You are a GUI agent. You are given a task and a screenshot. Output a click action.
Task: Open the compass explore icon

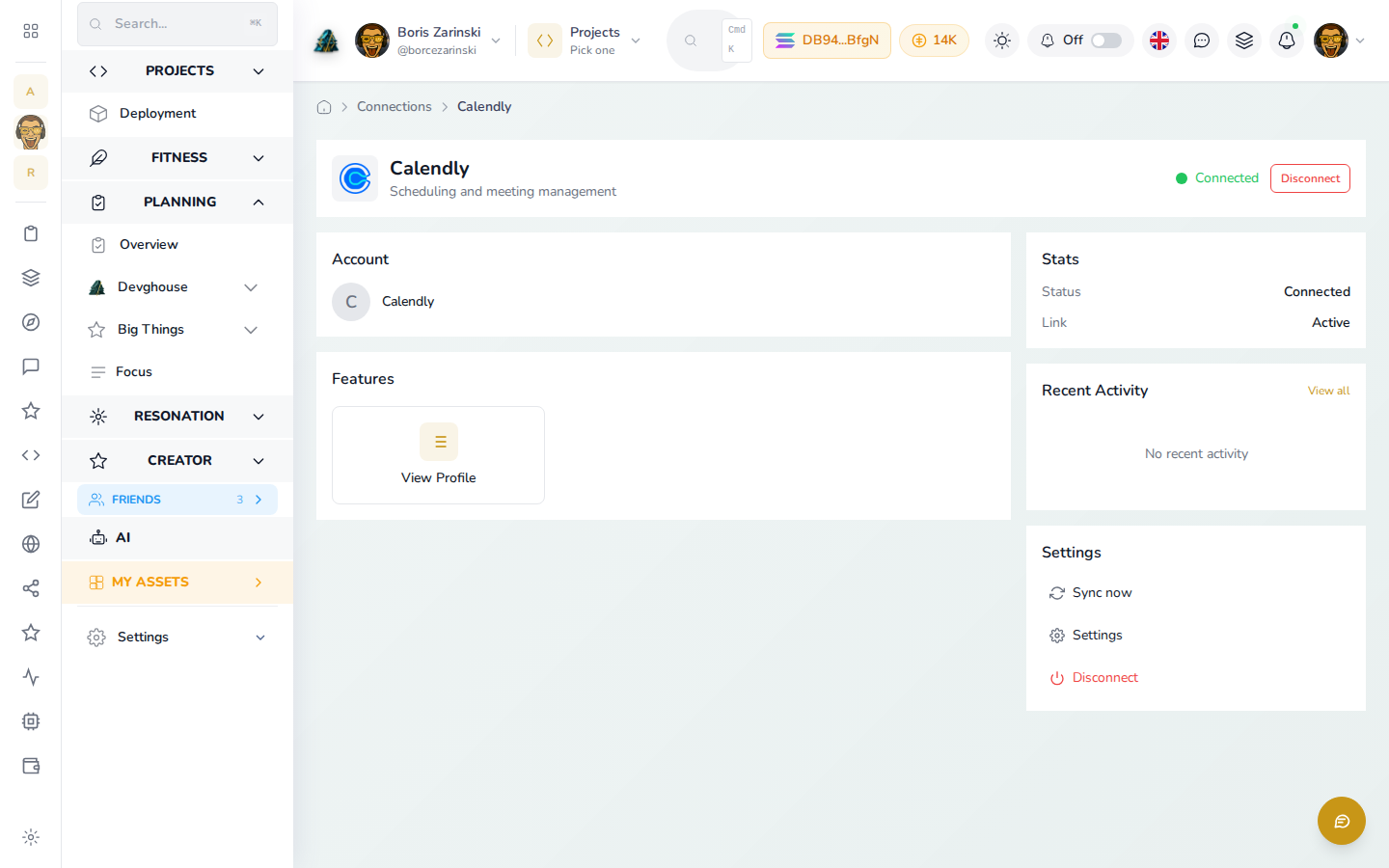[31, 322]
